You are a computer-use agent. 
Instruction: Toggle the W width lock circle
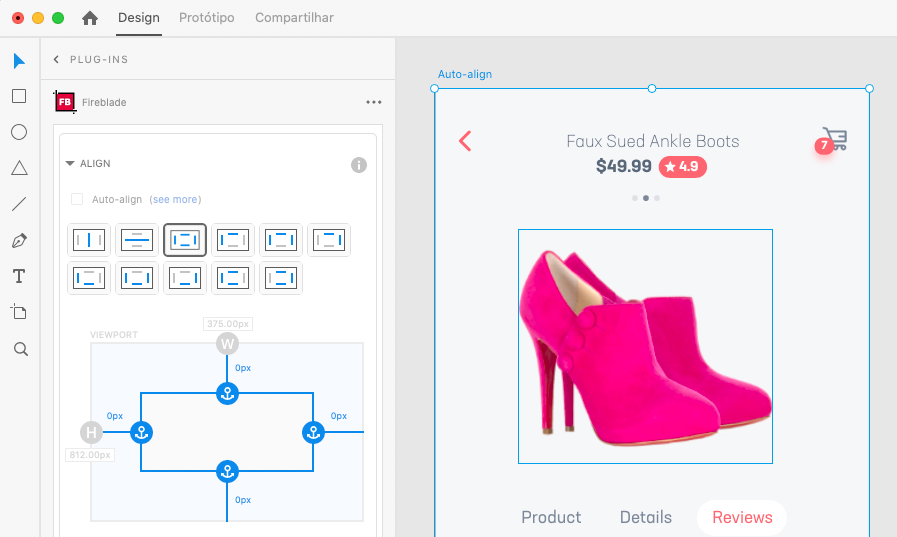(228, 344)
